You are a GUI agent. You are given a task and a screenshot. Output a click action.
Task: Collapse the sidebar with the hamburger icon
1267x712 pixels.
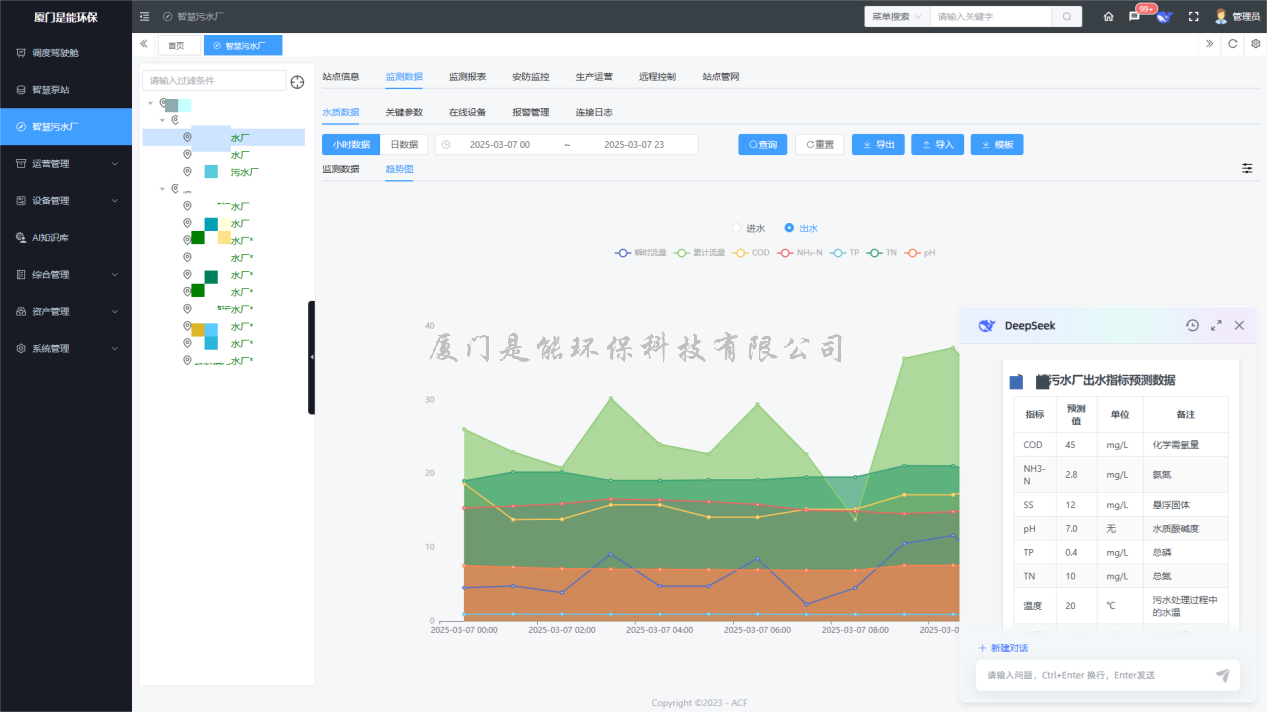click(145, 16)
